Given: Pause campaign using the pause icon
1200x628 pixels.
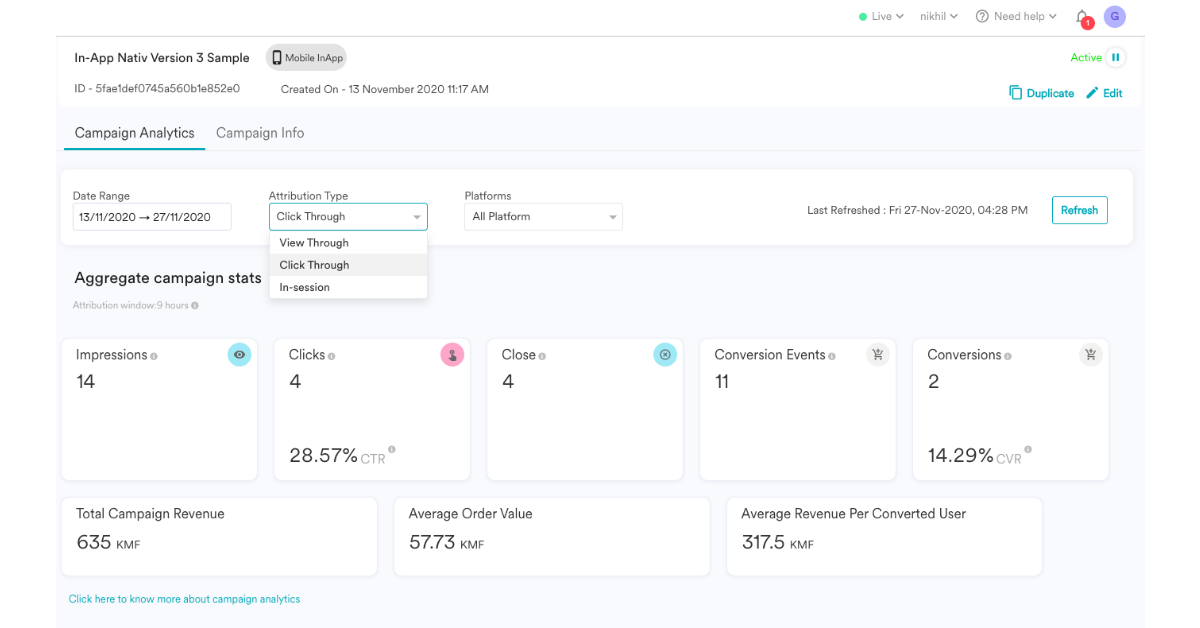Looking at the screenshot, I should tap(1116, 57).
